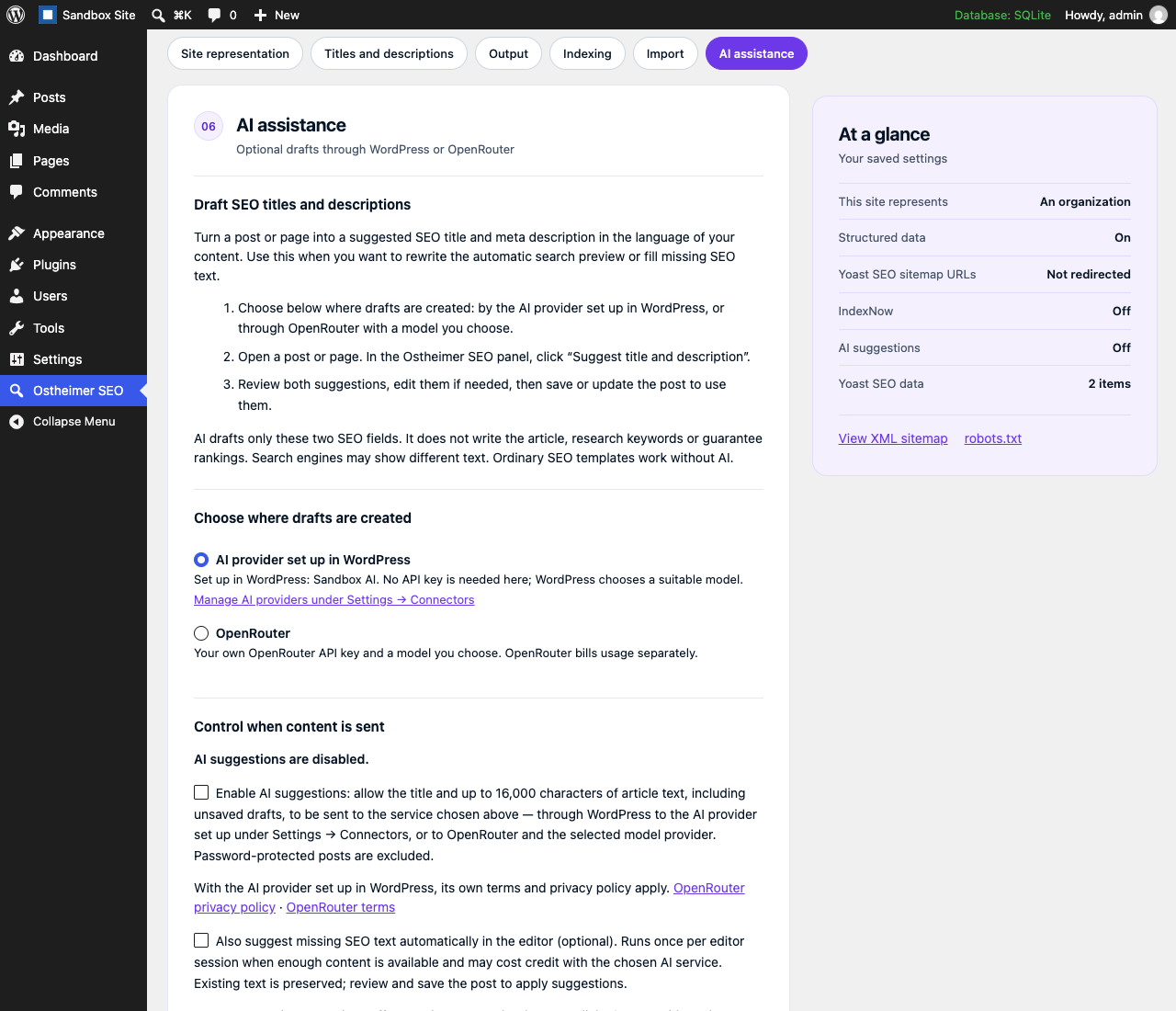Click the Tools wrench icon
Viewport: 1176px width, 1011px height.
(17, 328)
